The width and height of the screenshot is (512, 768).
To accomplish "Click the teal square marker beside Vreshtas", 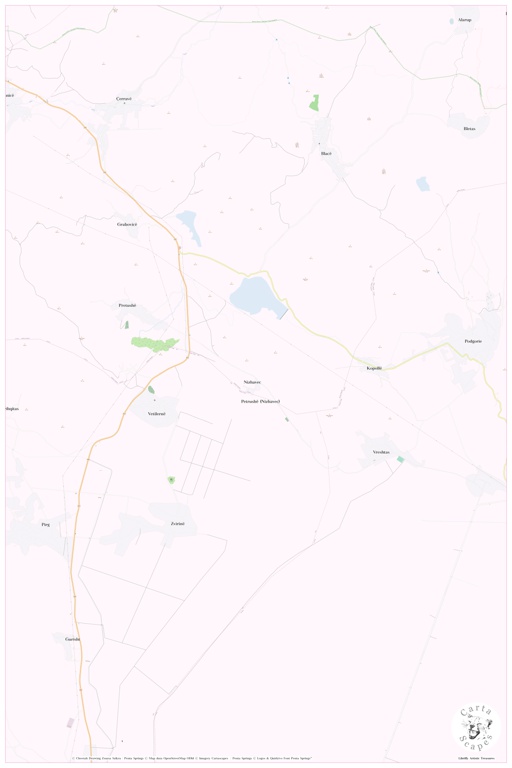I will (x=400, y=459).
